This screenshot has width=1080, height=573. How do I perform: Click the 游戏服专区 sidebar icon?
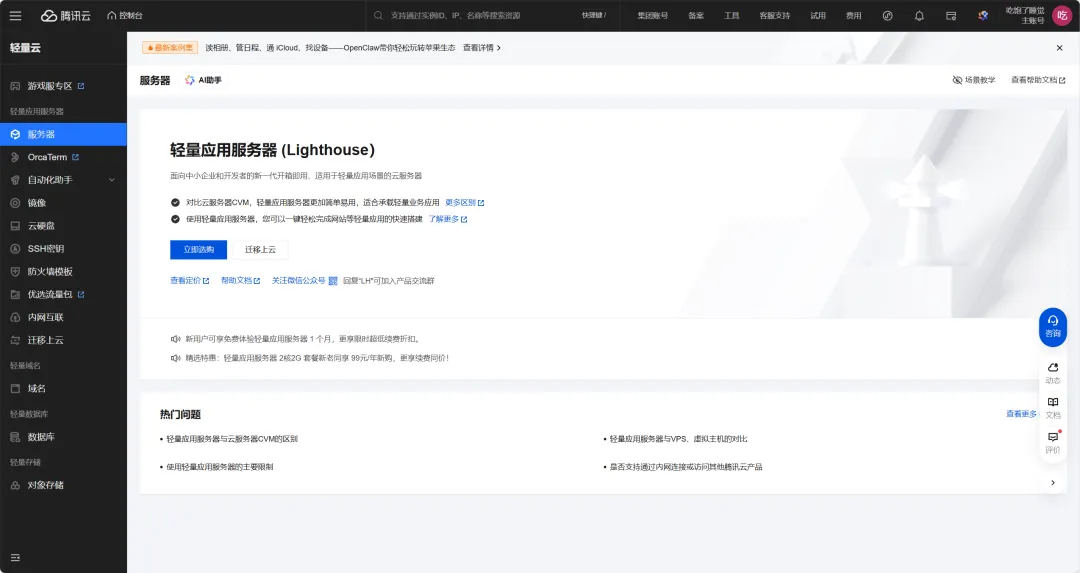(x=15, y=86)
